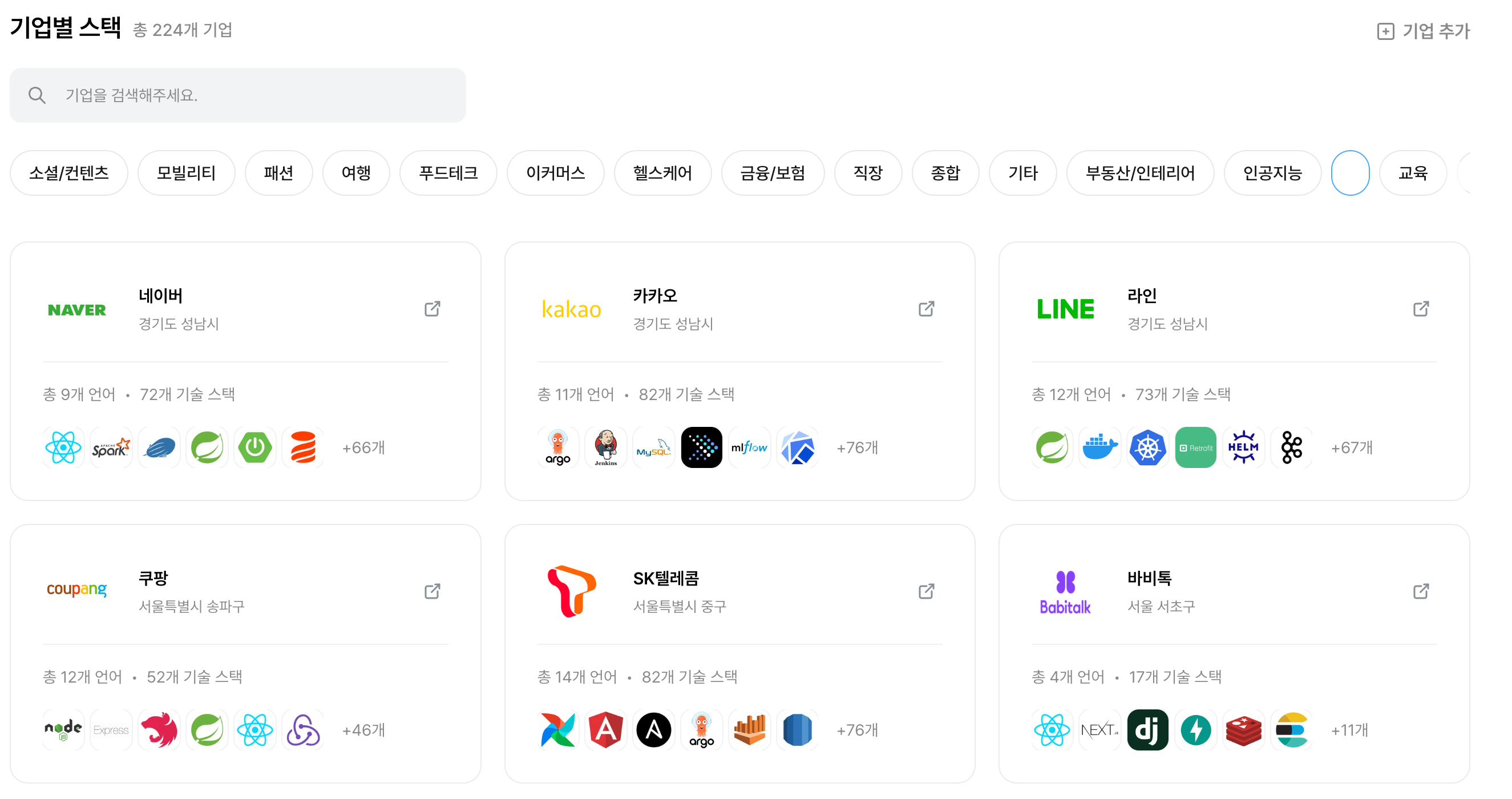
Task: Click the Redux icon in Coupang card
Action: (303, 730)
